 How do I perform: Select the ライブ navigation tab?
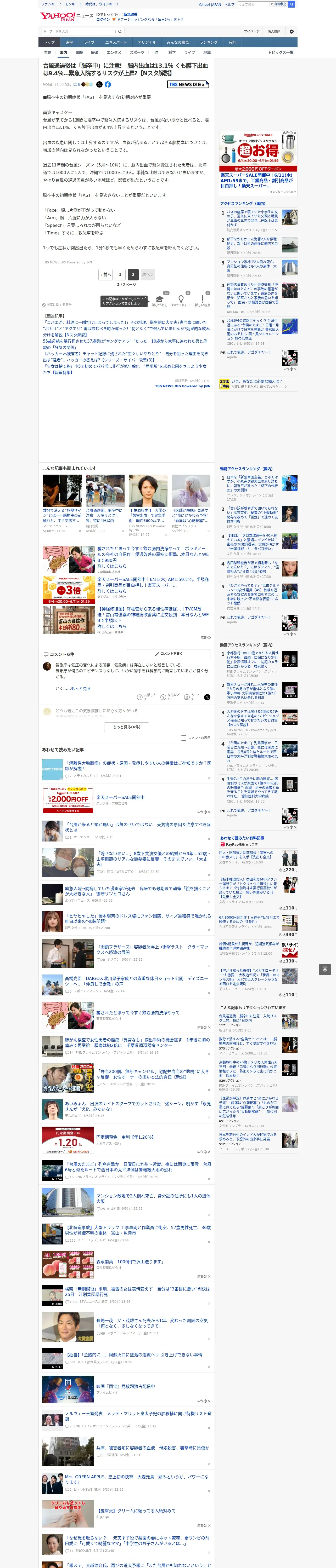(x=89, y=43)
